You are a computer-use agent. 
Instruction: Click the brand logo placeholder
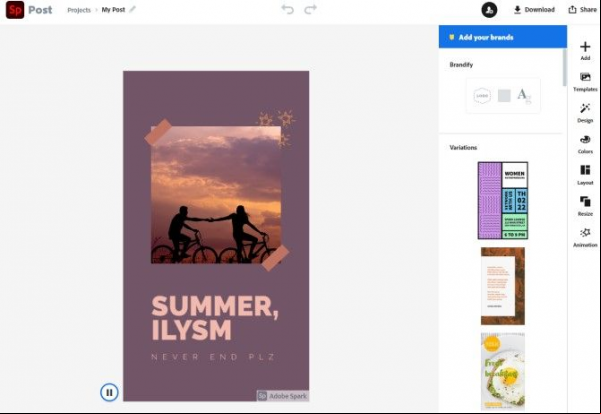pos(482,96)
